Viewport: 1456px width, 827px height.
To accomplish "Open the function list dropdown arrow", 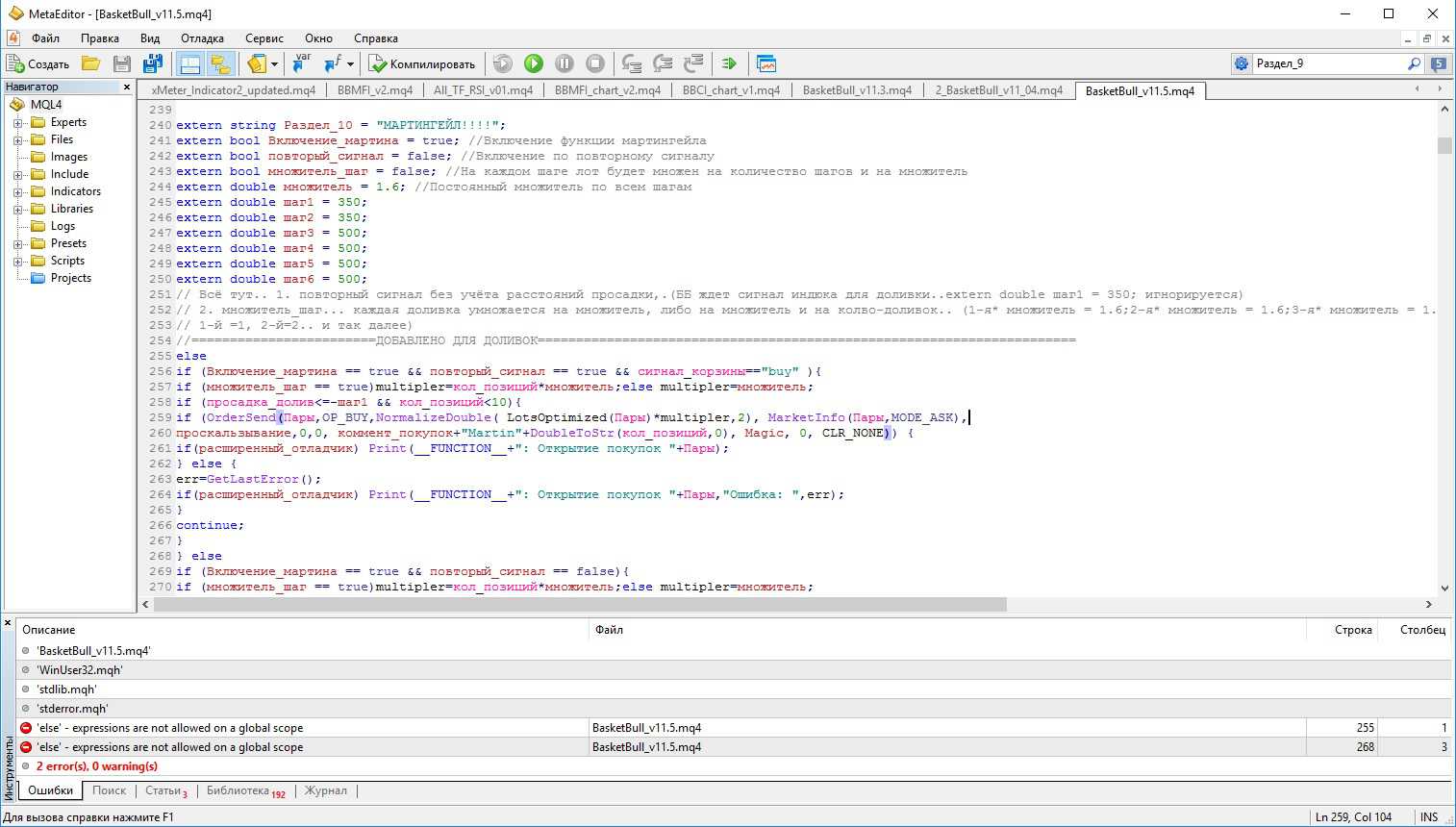I will 350,63.
